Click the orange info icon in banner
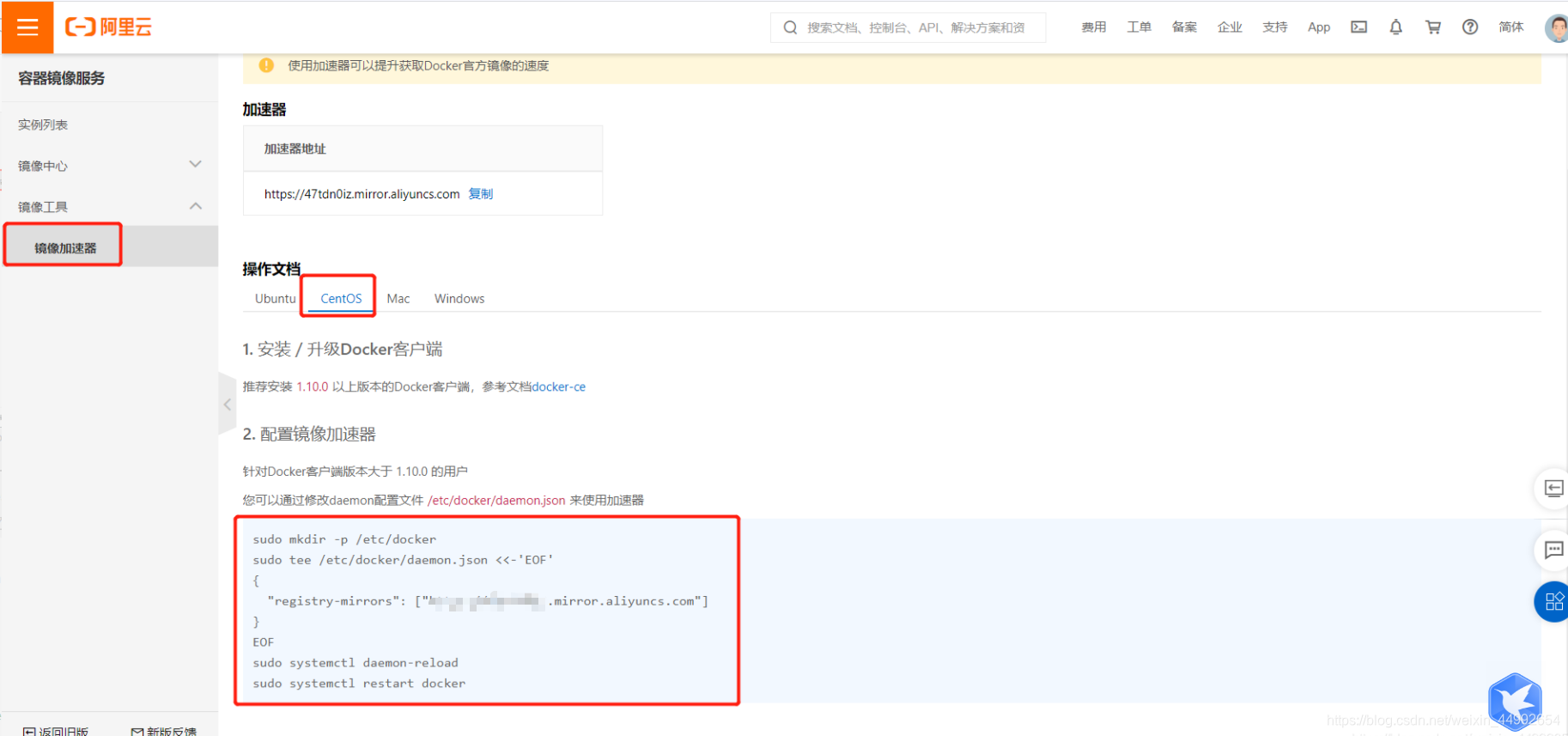 tap(266, 65)
